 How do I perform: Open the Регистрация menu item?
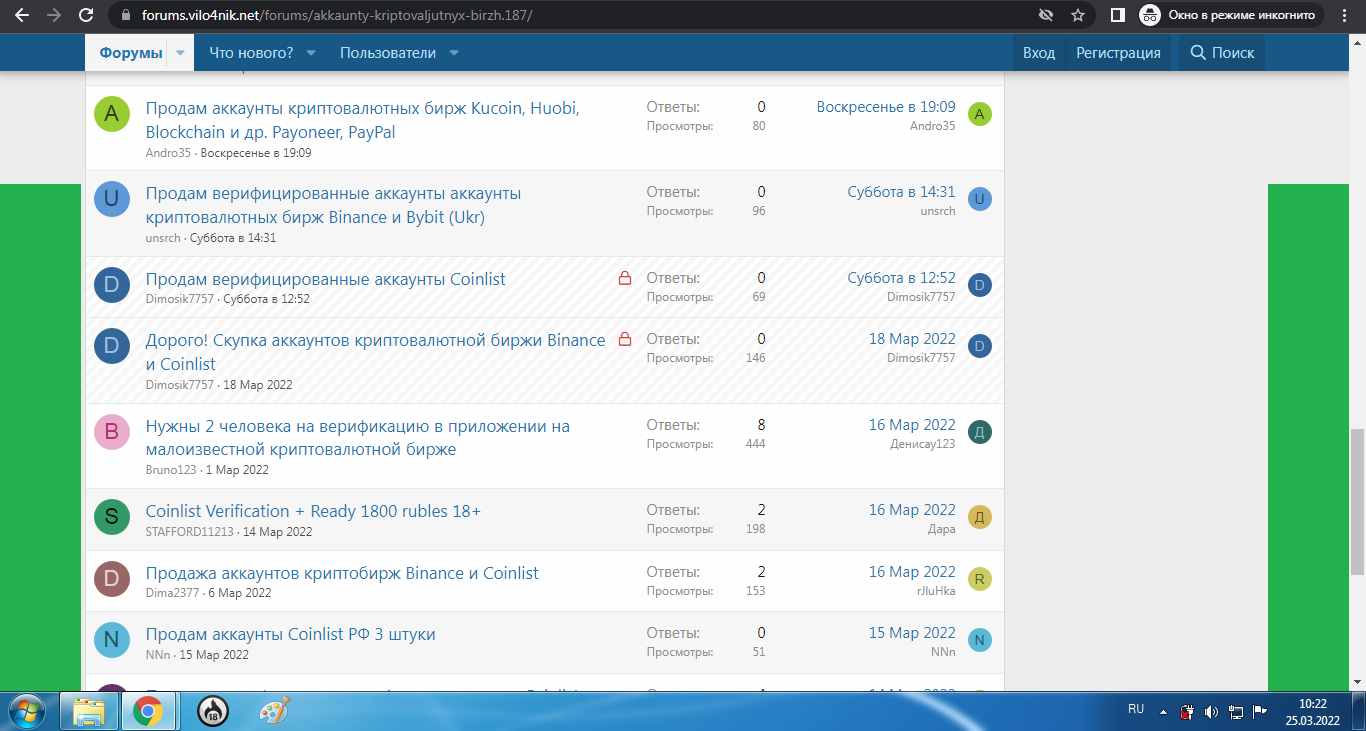[x=1118, y=53]
